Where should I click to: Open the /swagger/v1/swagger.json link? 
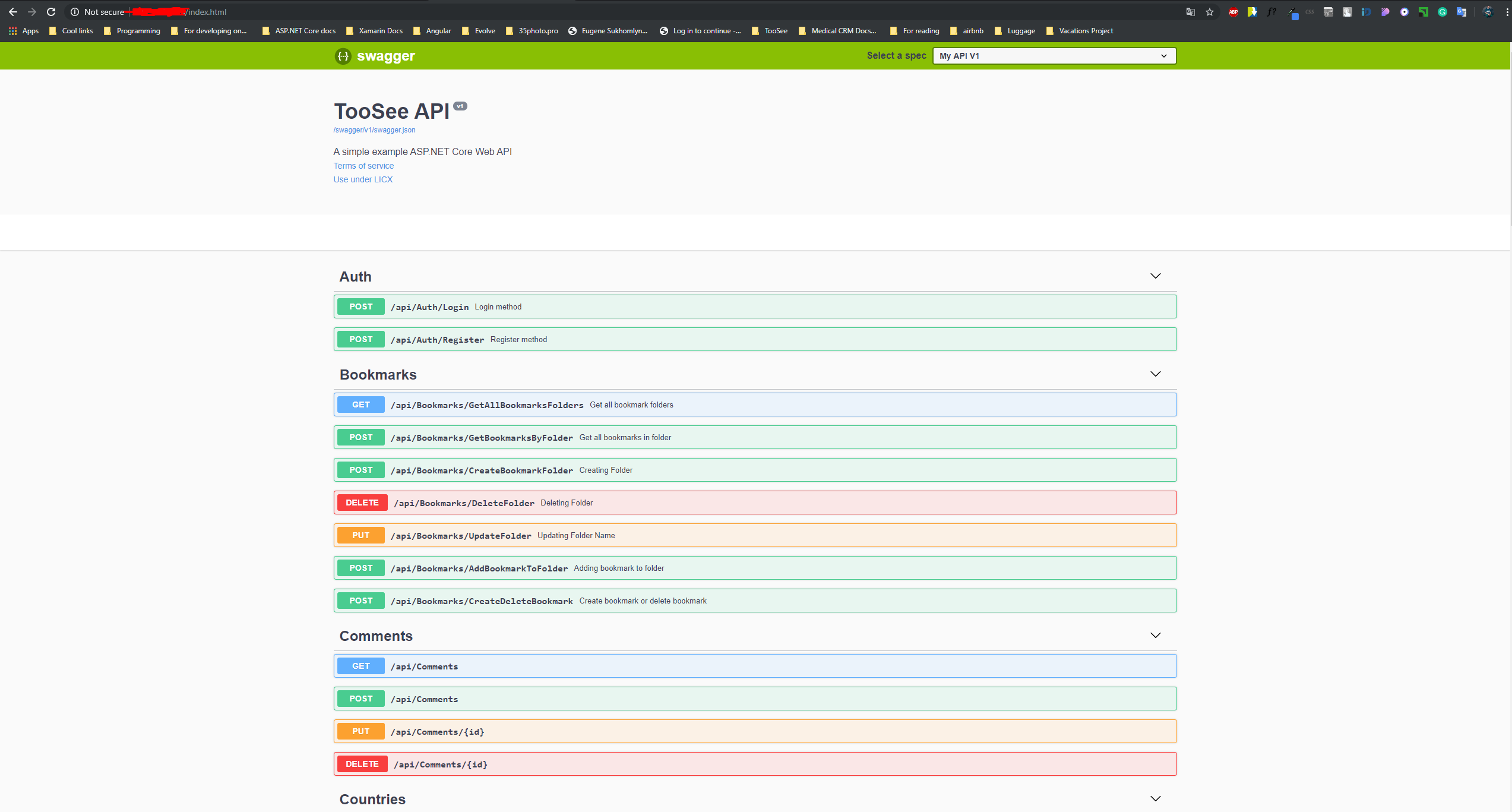[374, 130]
